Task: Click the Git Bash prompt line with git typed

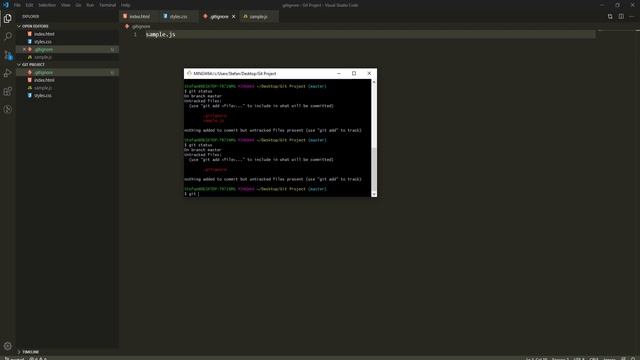Action: click(192, 194)
